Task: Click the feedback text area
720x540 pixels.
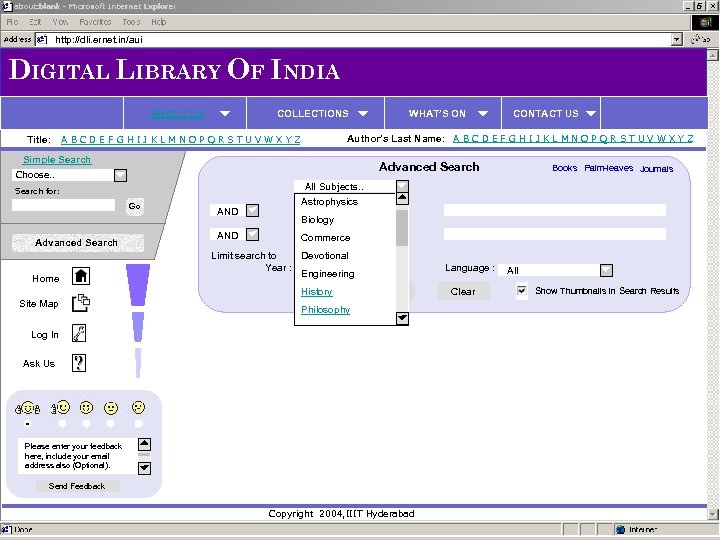Action: [77, 456]
